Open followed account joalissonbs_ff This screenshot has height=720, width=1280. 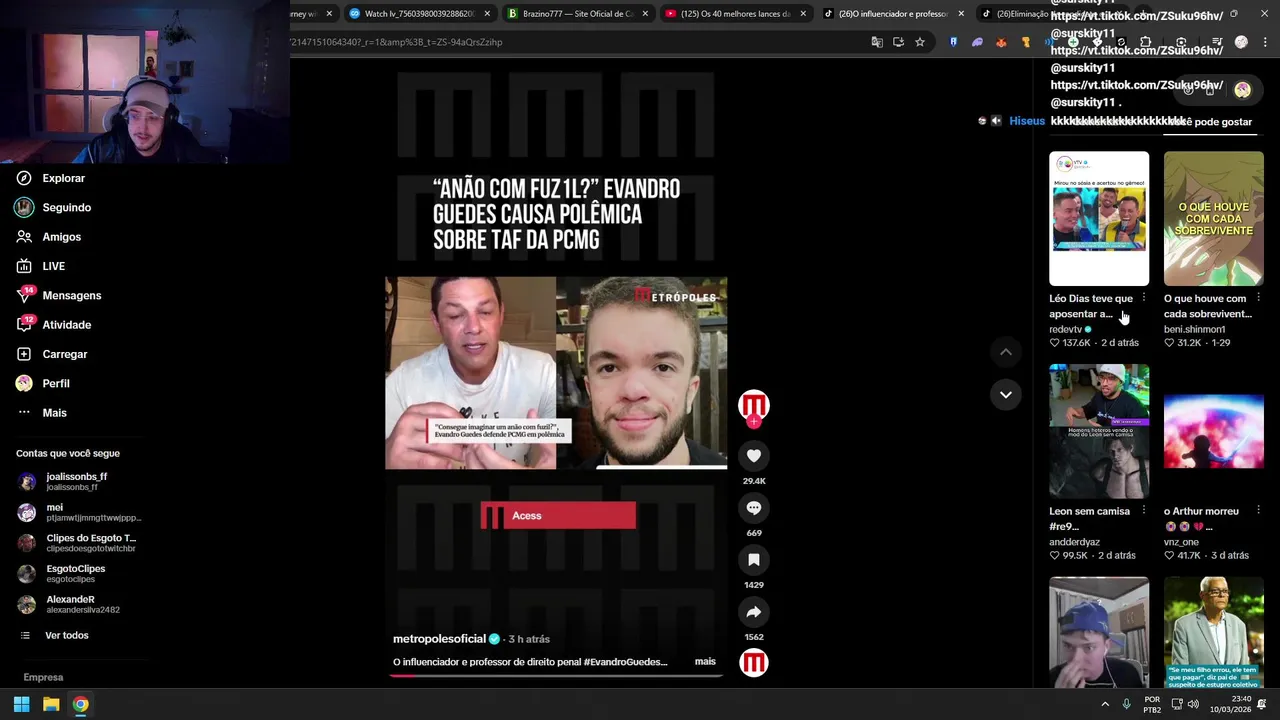point(76,481)
